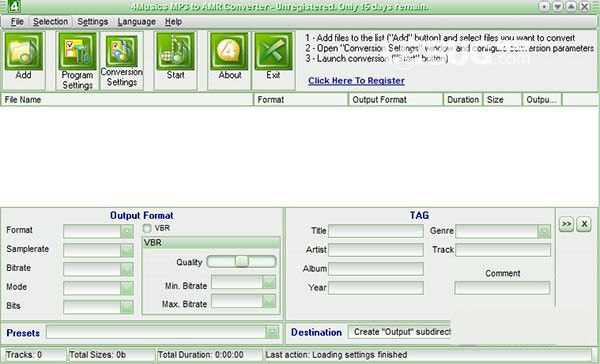The image size is (600, 364).
Task: Click the Last action status message
Action: 429,355
